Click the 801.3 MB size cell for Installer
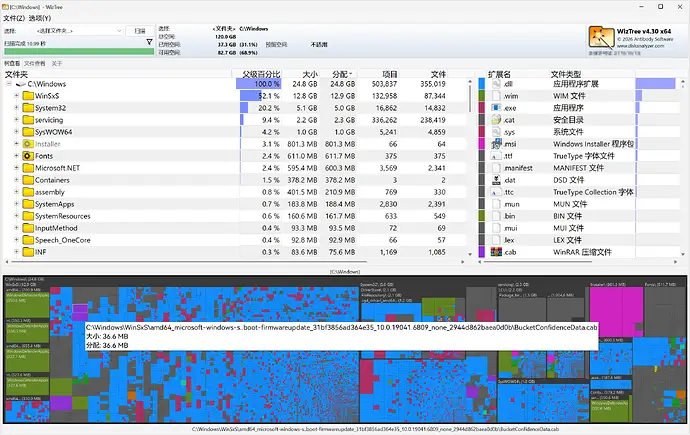Screen dimensions: 690x435 click(302, 144)
